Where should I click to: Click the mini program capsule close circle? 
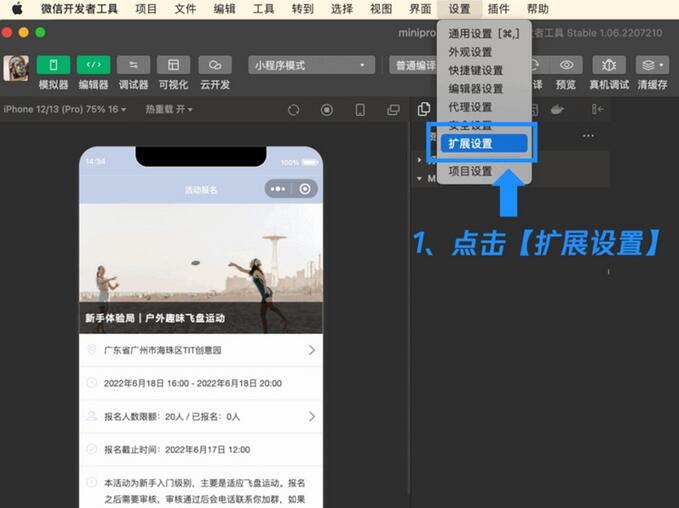305,189
